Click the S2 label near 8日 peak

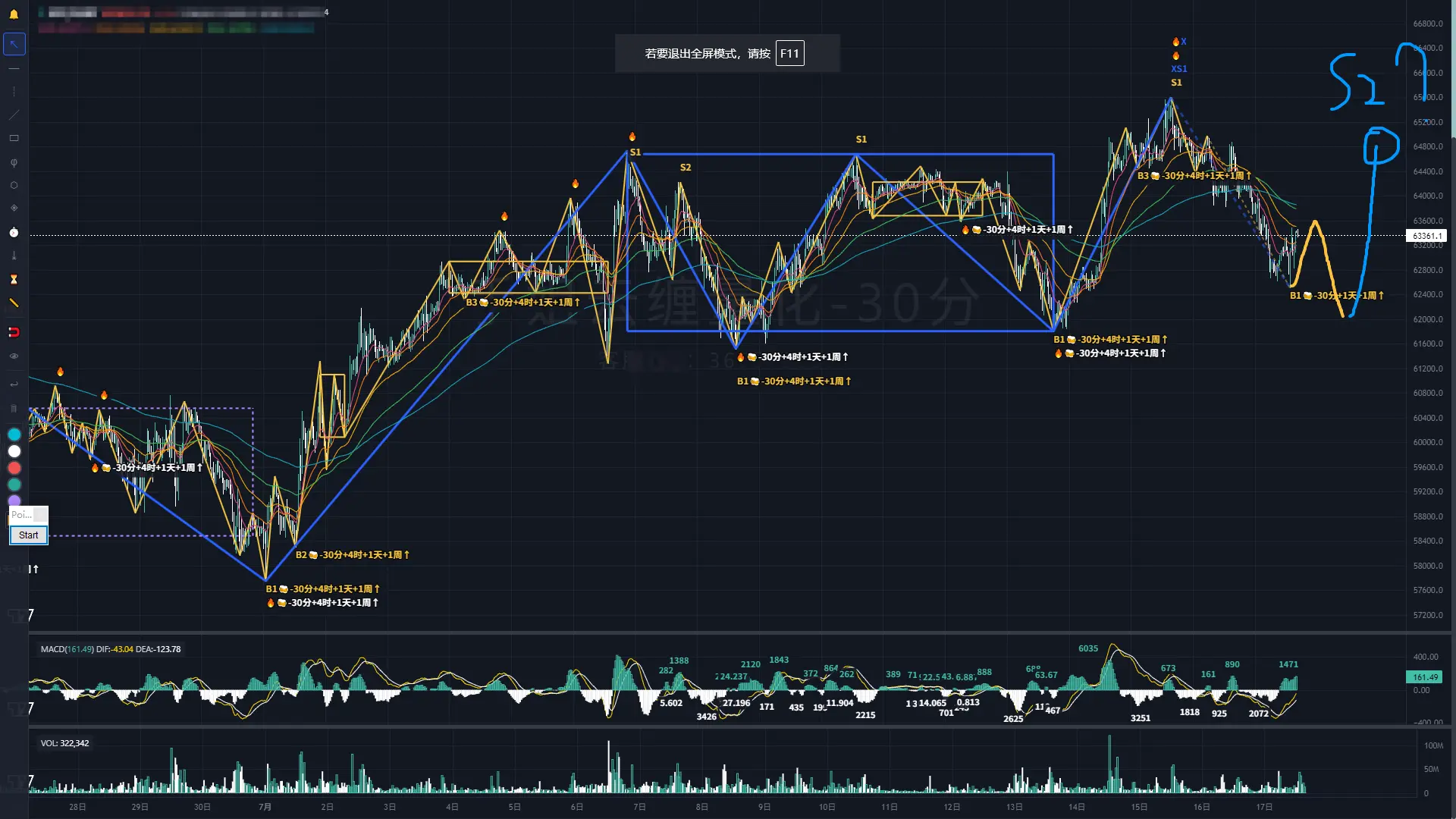point(686,168)
